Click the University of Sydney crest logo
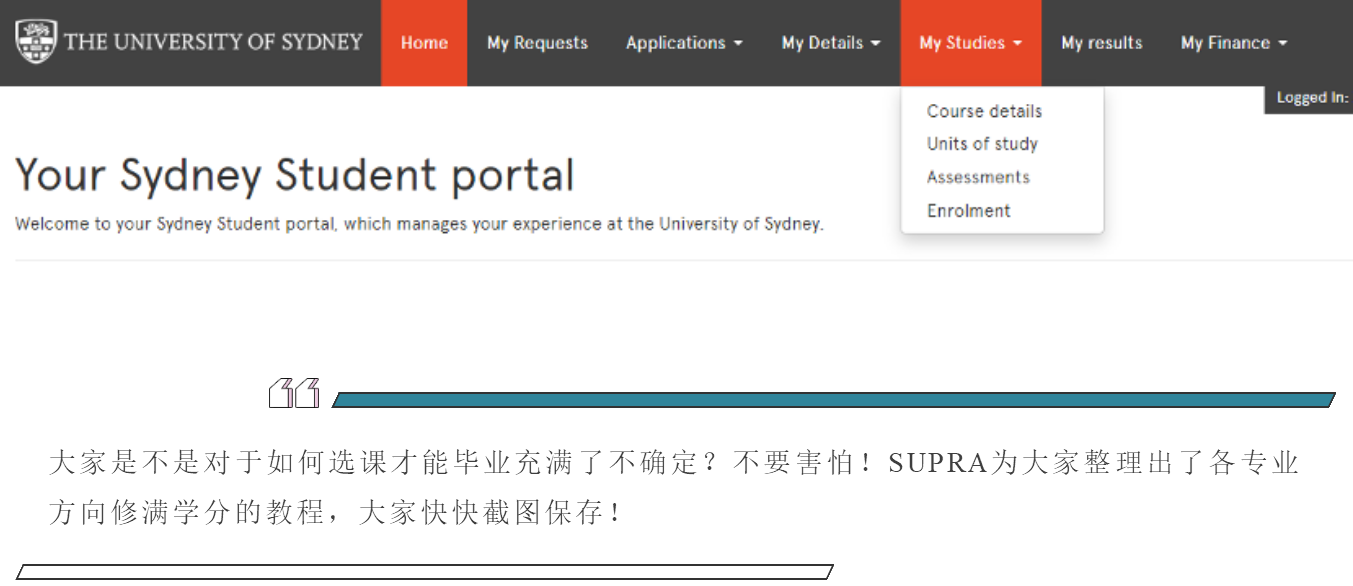1353x586 pixels. [36, 41]
